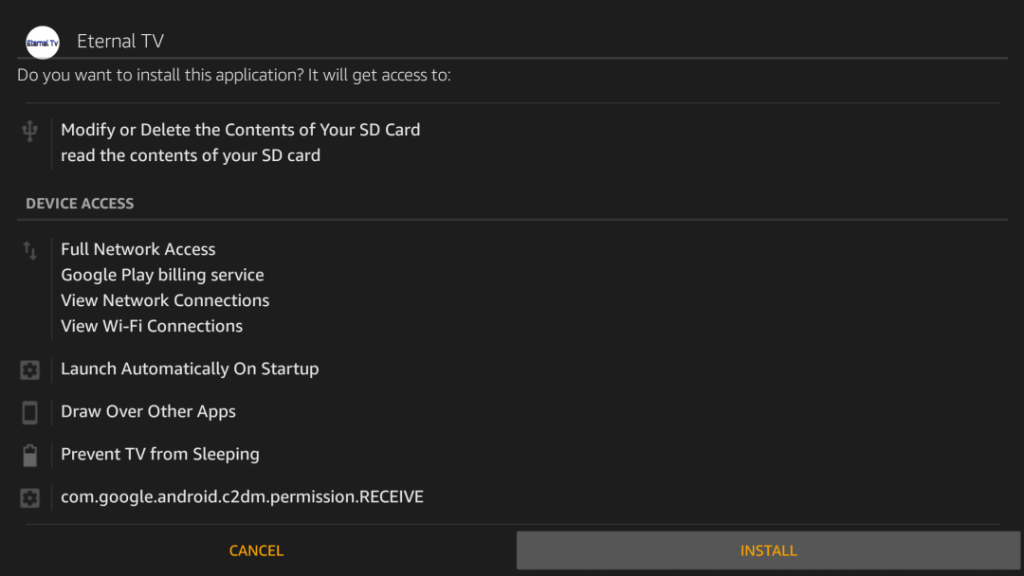The height and width of the screenshot is (576, 1024).
Task: Click the USB storage permission icon
Action: pyautogui.click(x=30, y=131)
